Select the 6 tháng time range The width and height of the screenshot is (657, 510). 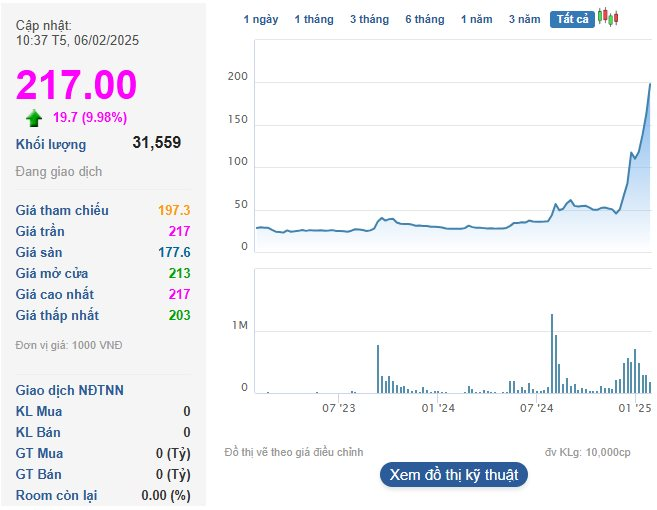[424, 19]
